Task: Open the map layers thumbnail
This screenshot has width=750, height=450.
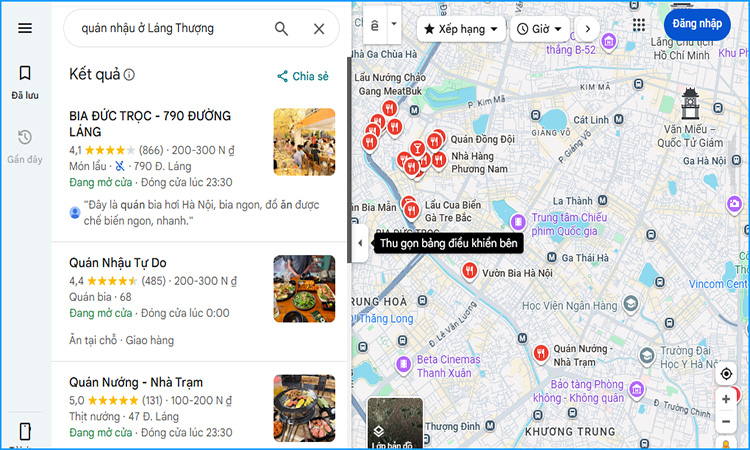Action: pyautogui.click(x=395, y=424)
